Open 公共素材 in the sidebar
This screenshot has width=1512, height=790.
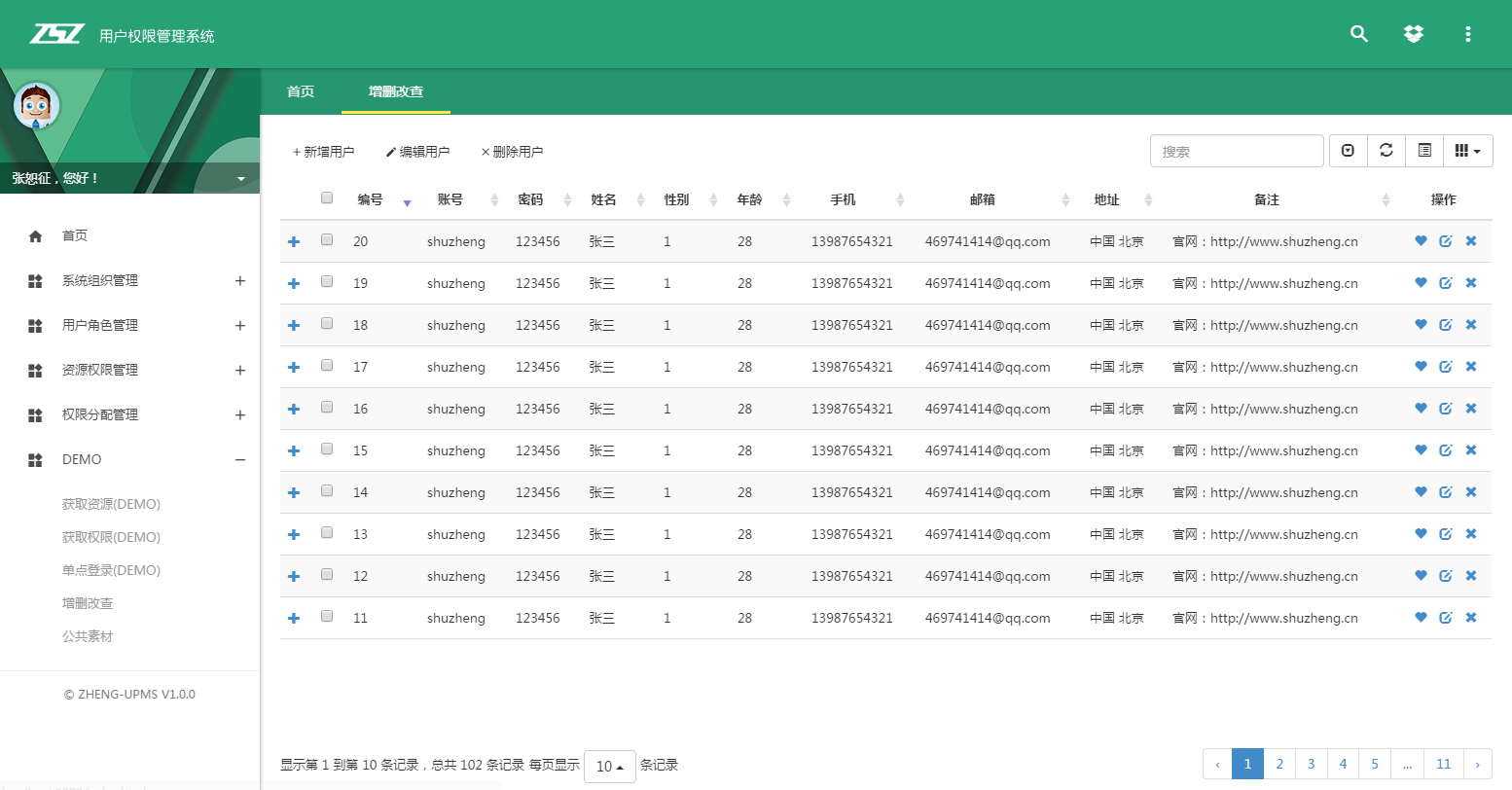[x=88, y=636]
